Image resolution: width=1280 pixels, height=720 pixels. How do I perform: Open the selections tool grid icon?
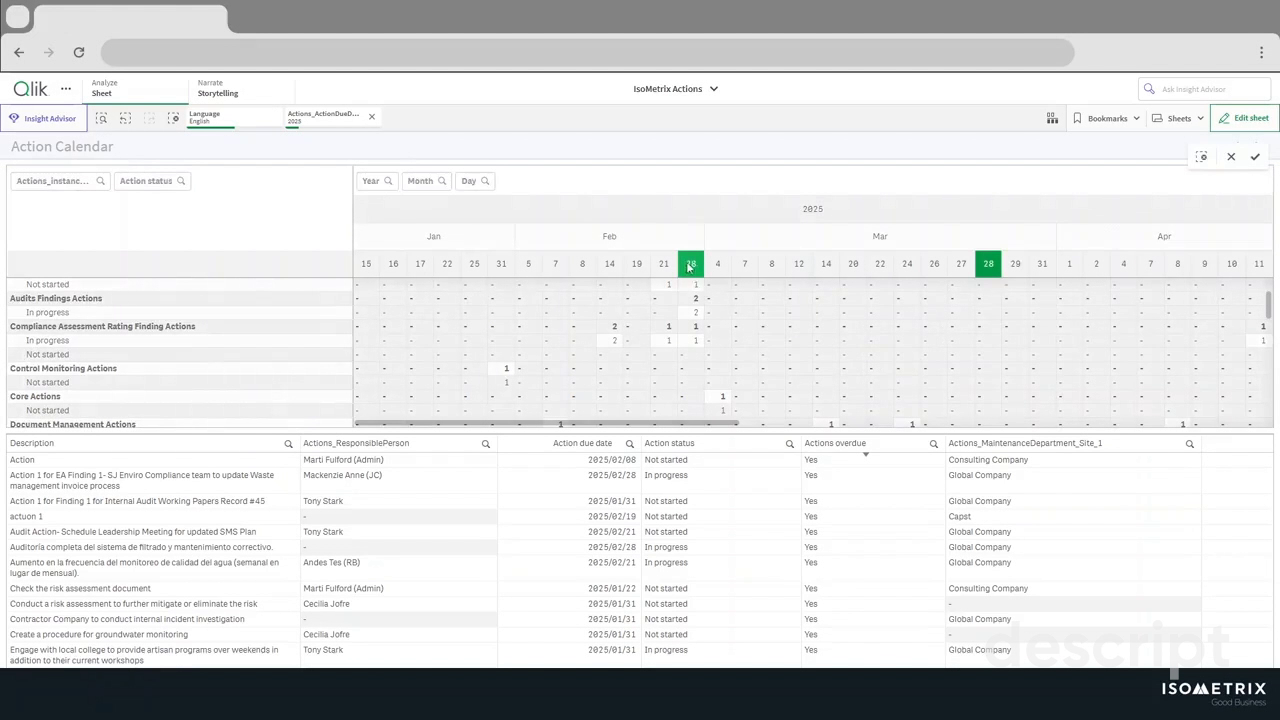[x=1052, y=118]
